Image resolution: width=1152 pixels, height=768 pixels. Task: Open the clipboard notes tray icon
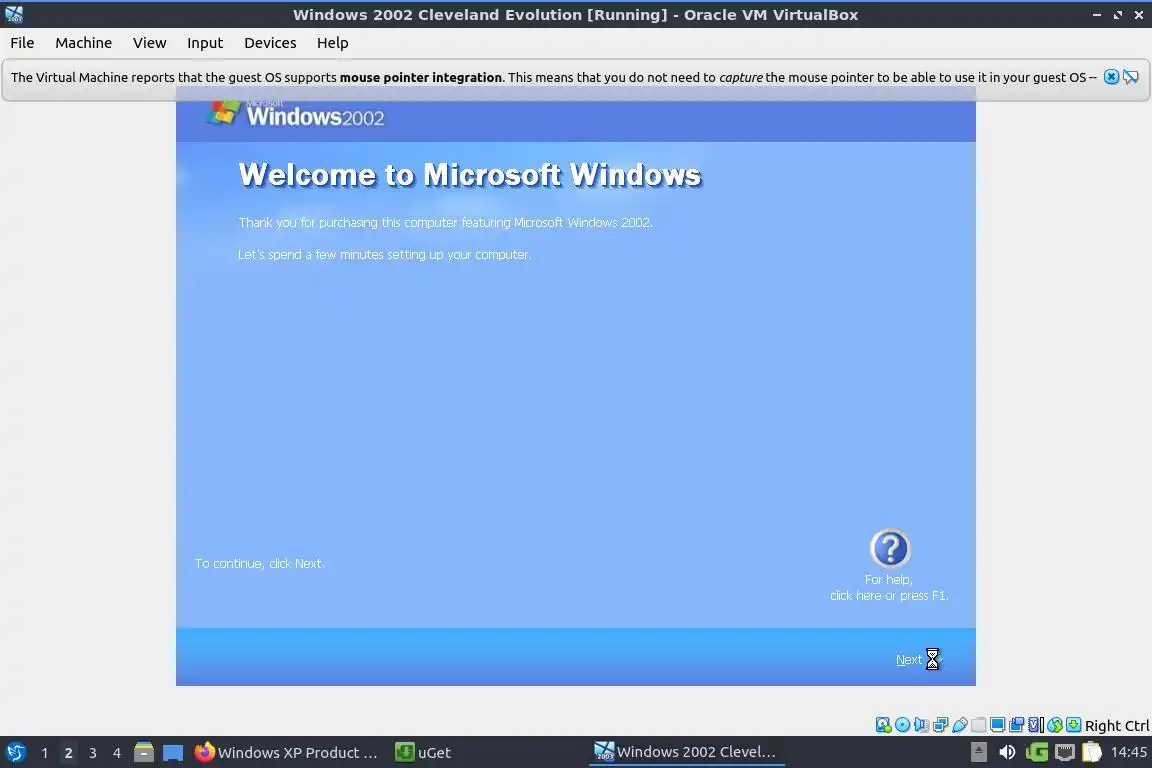click(1092, 752)
